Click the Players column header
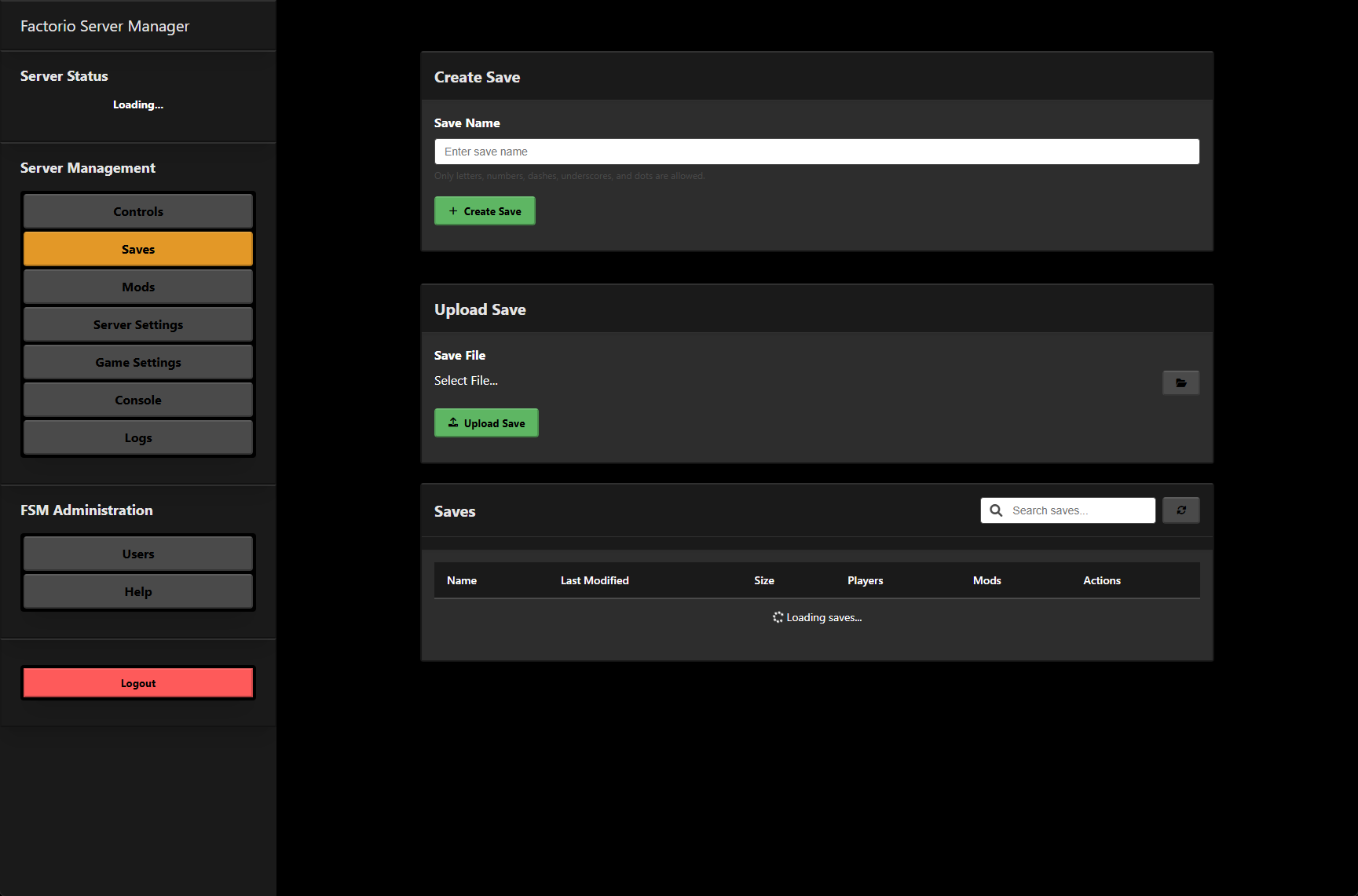This screenshot has width=1358, height=896. pyautogui.click(x=866, y=580)
